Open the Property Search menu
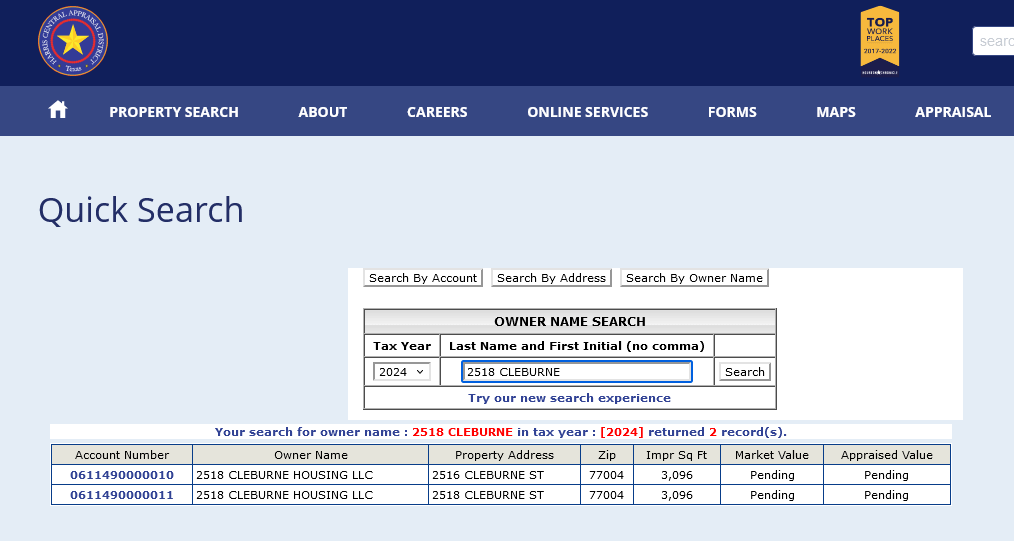Viewport: 1014px width, 541px height. tap(174, 112)
